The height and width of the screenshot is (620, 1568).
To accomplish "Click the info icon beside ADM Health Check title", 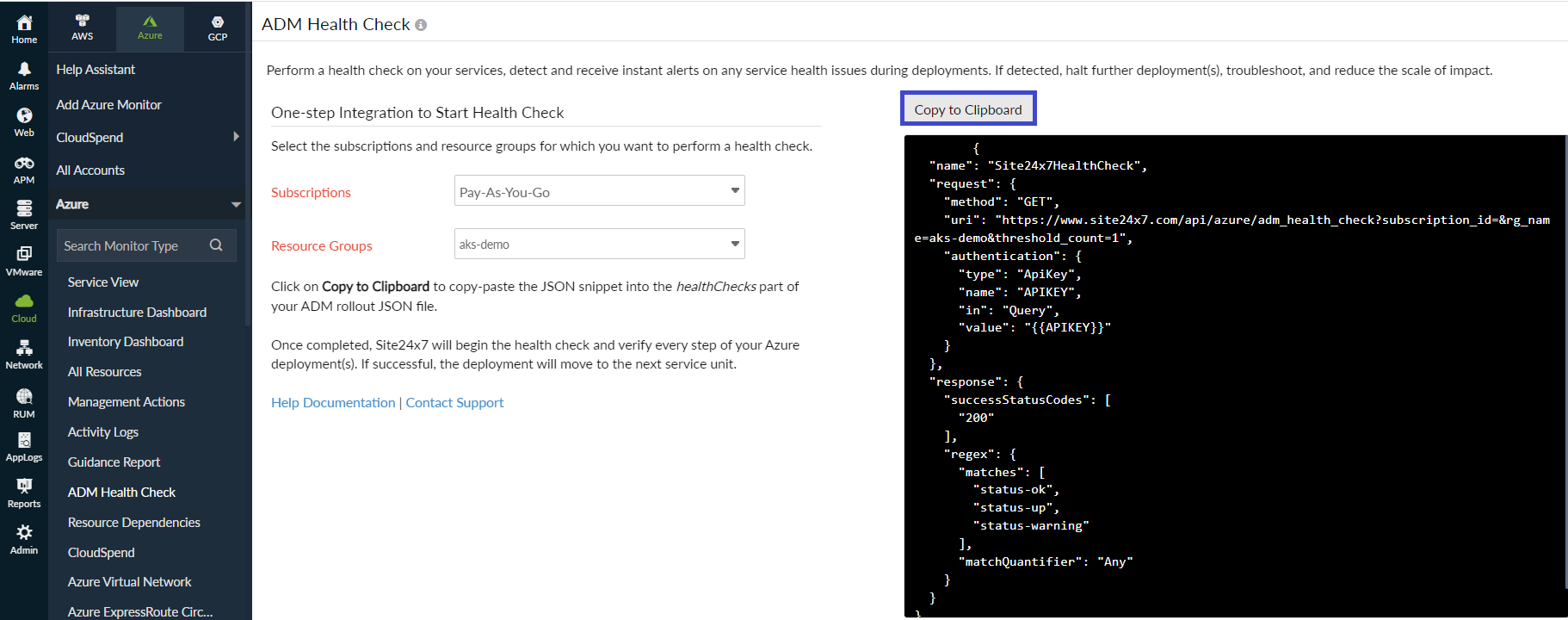I will point(421,25).
